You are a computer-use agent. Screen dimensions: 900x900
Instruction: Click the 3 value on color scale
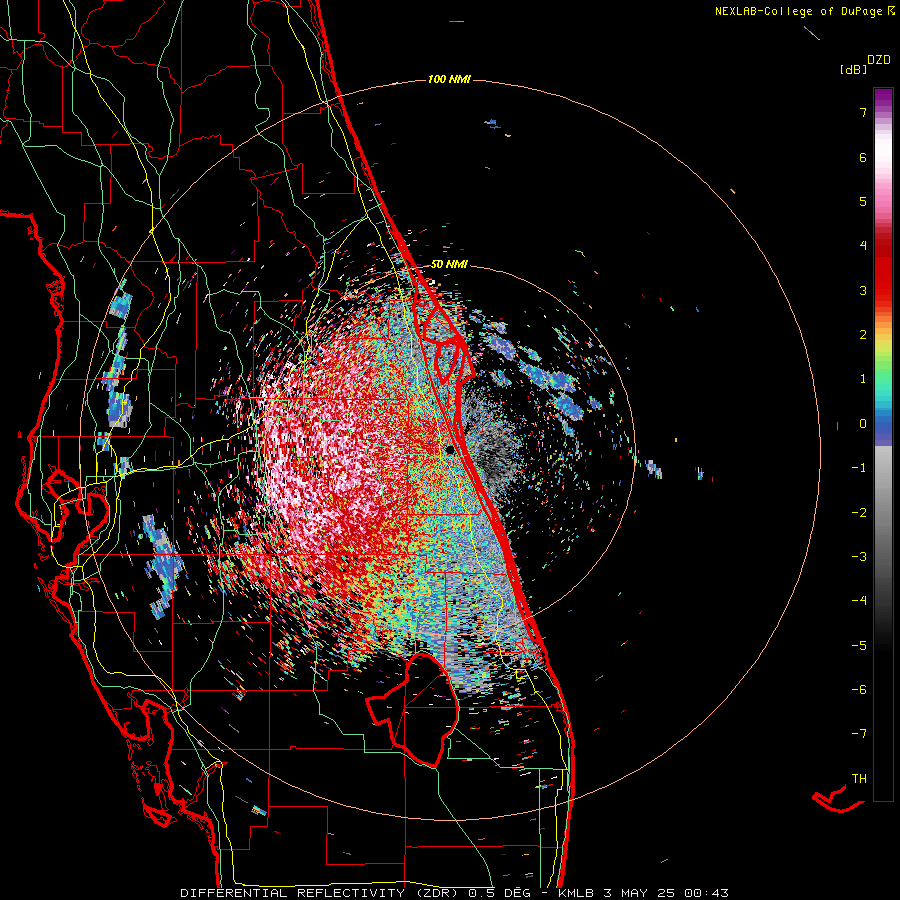click(x=863, y=290)
